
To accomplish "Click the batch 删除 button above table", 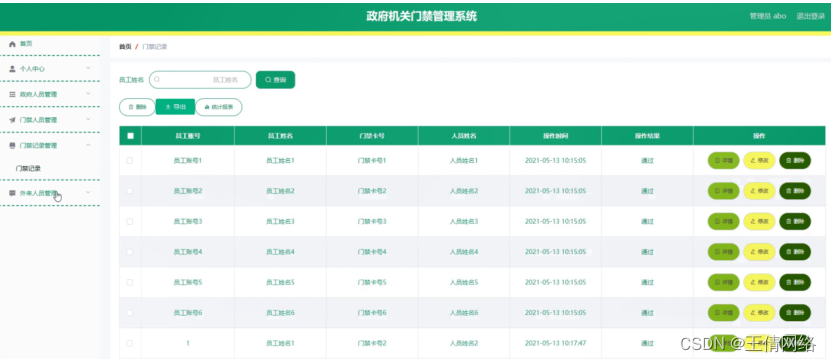I will pyautogui.click(x=137, y=107).
